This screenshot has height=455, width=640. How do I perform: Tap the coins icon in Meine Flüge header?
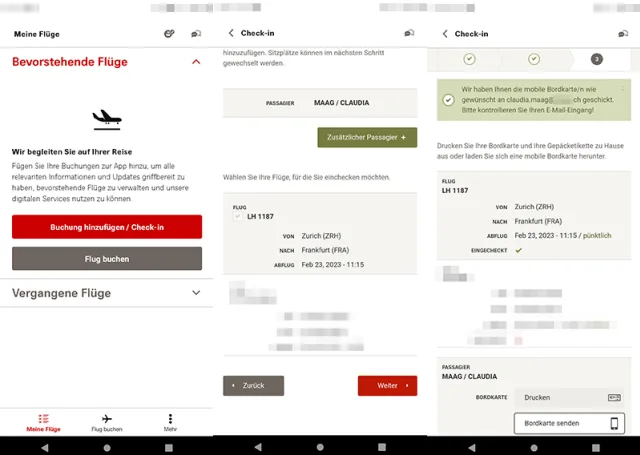click(169, 34)
